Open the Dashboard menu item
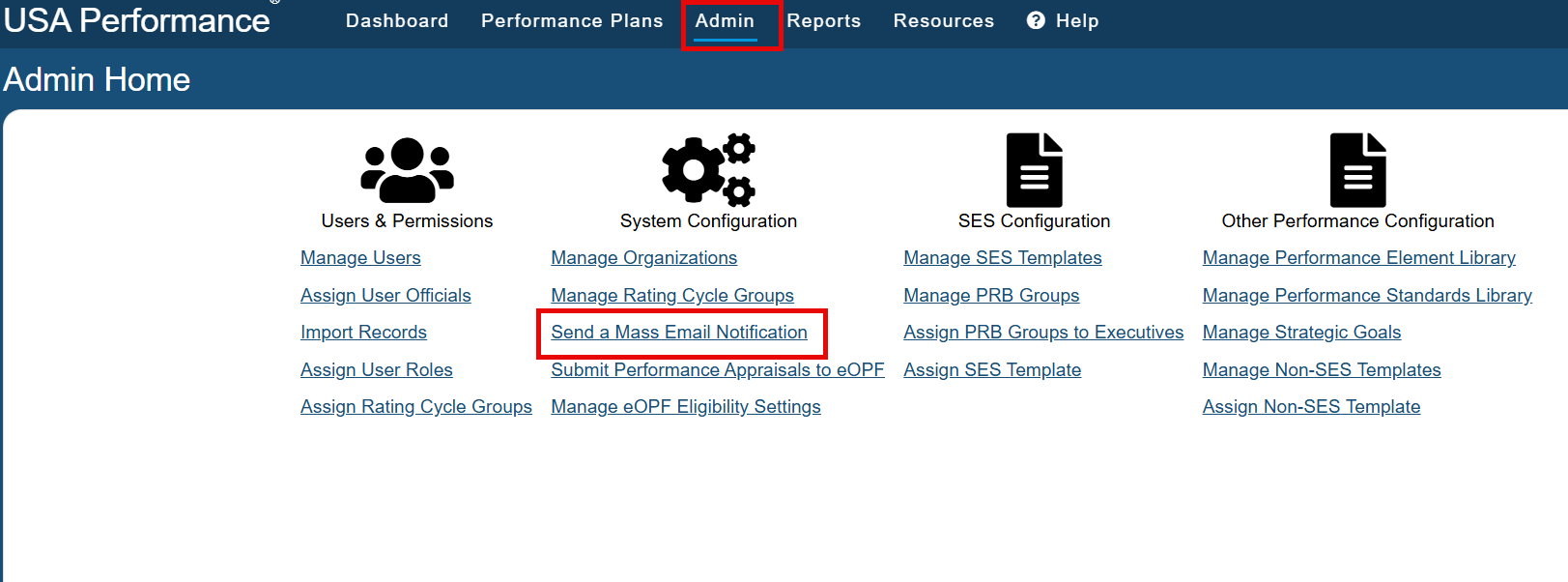The height and width of the screenshot is (582, 1568). pyautogui.click(x=397, y=20)
